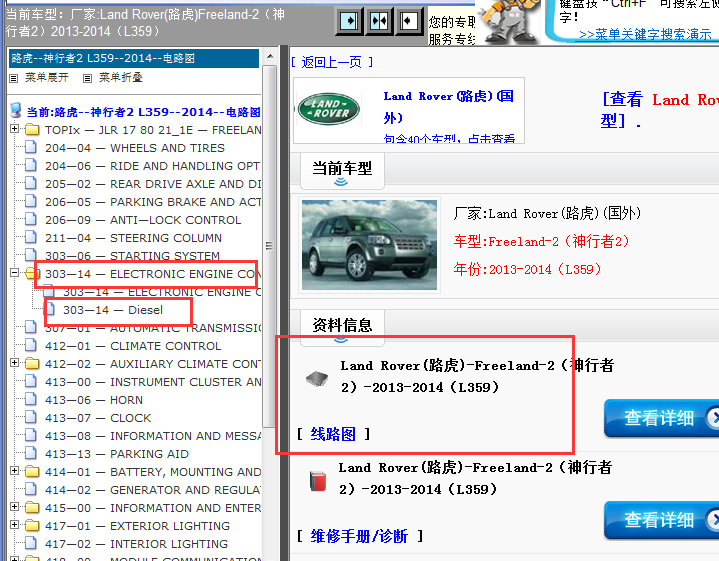Select 417-02 INTERIOR LIGHTING row
This screenshot has height=561, width=719.
pyautogui.click(x=136, y=544)
